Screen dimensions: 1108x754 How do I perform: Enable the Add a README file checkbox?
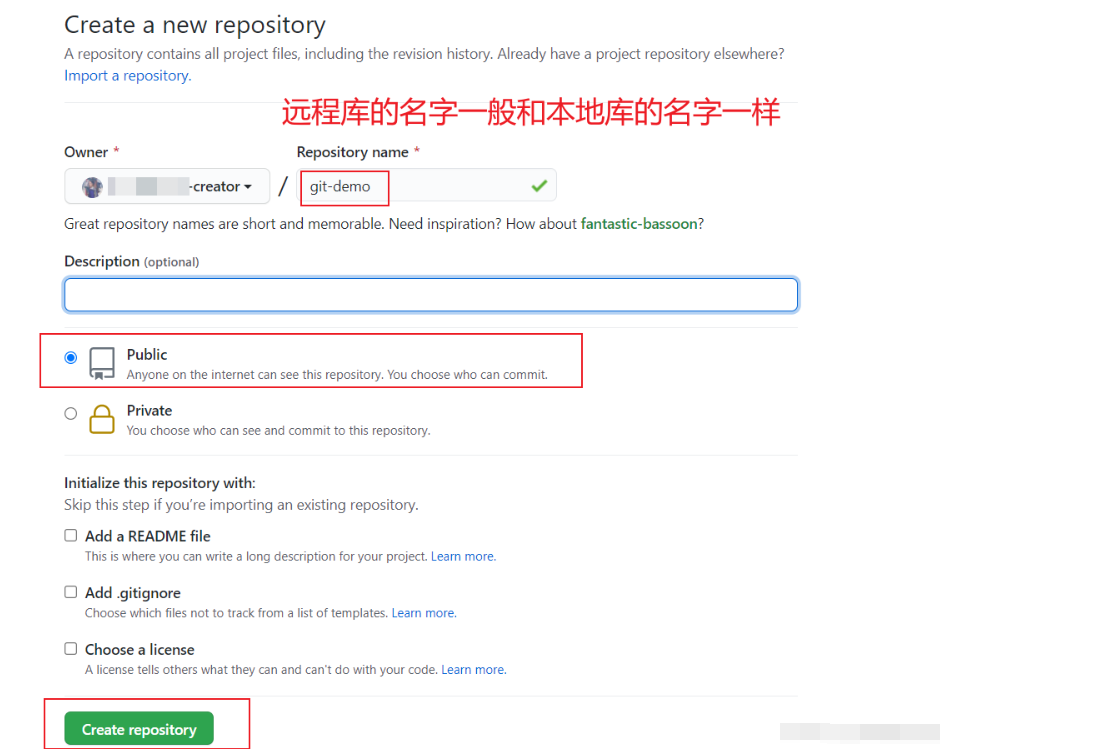point(71,536)
